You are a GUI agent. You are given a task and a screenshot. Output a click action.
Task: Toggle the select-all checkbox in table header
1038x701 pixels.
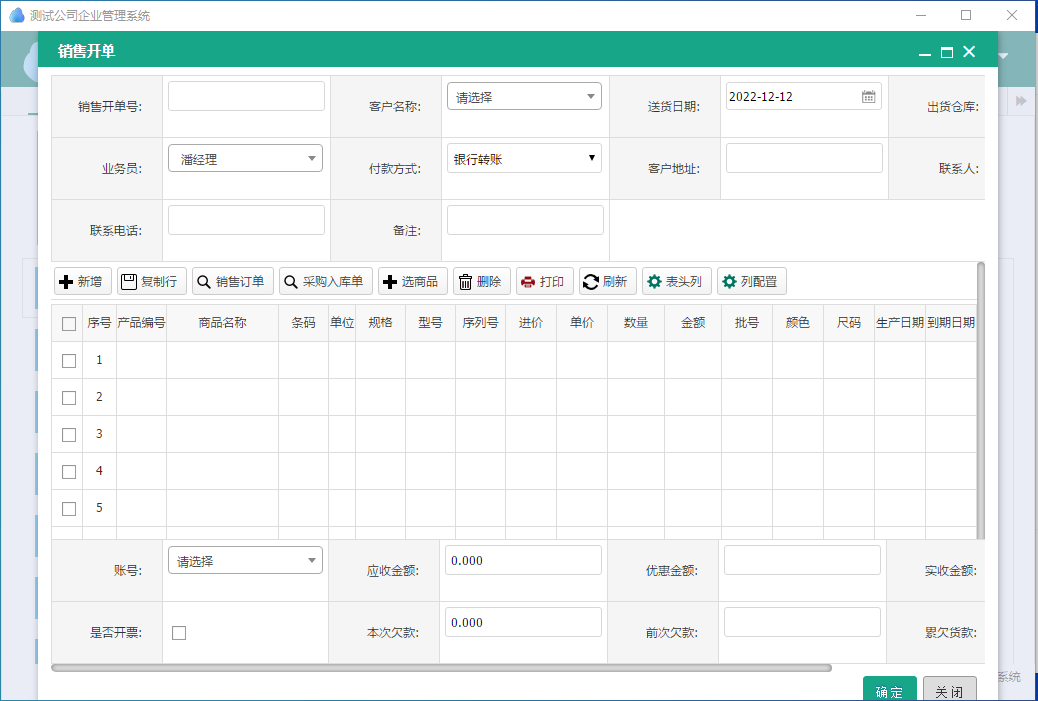pos(69,324)
